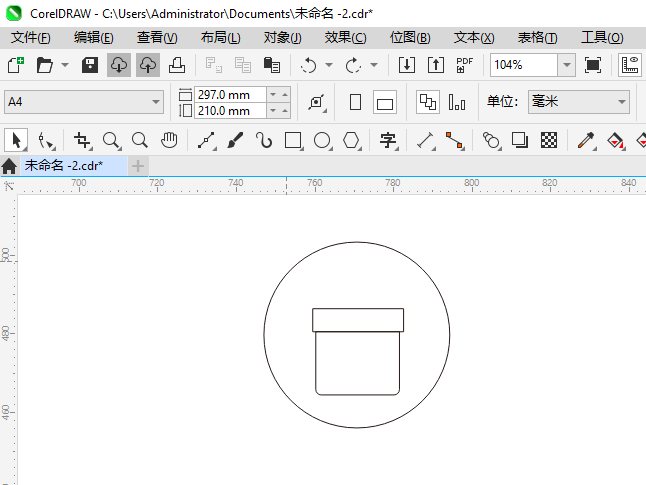Select the Freehand curve tool
Screen dimensions: 646x485
206,141
